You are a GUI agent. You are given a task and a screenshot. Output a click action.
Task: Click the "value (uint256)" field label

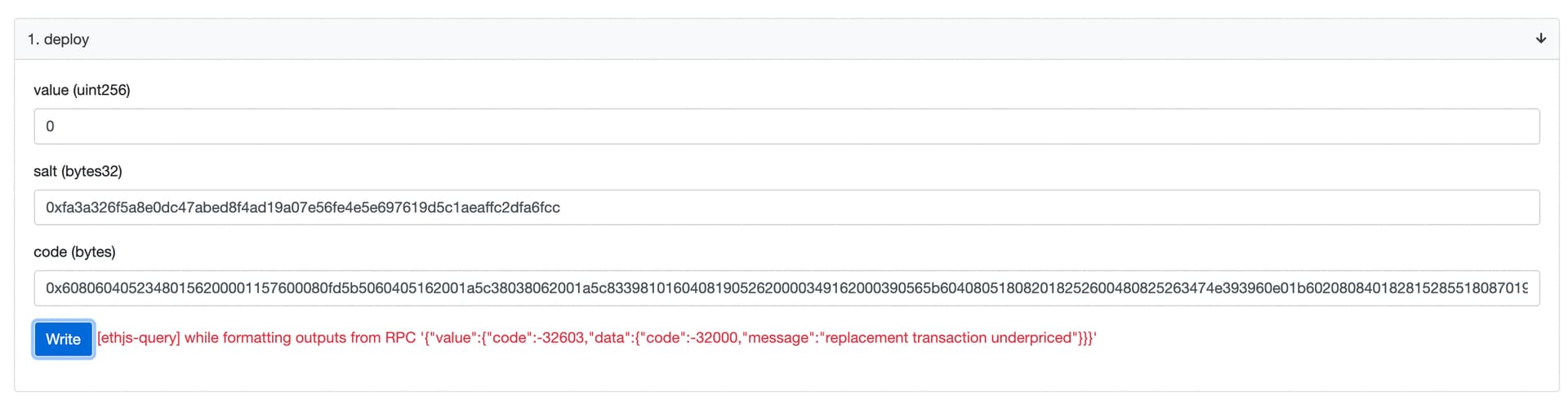pyautogui.click(x=82, y=90)
